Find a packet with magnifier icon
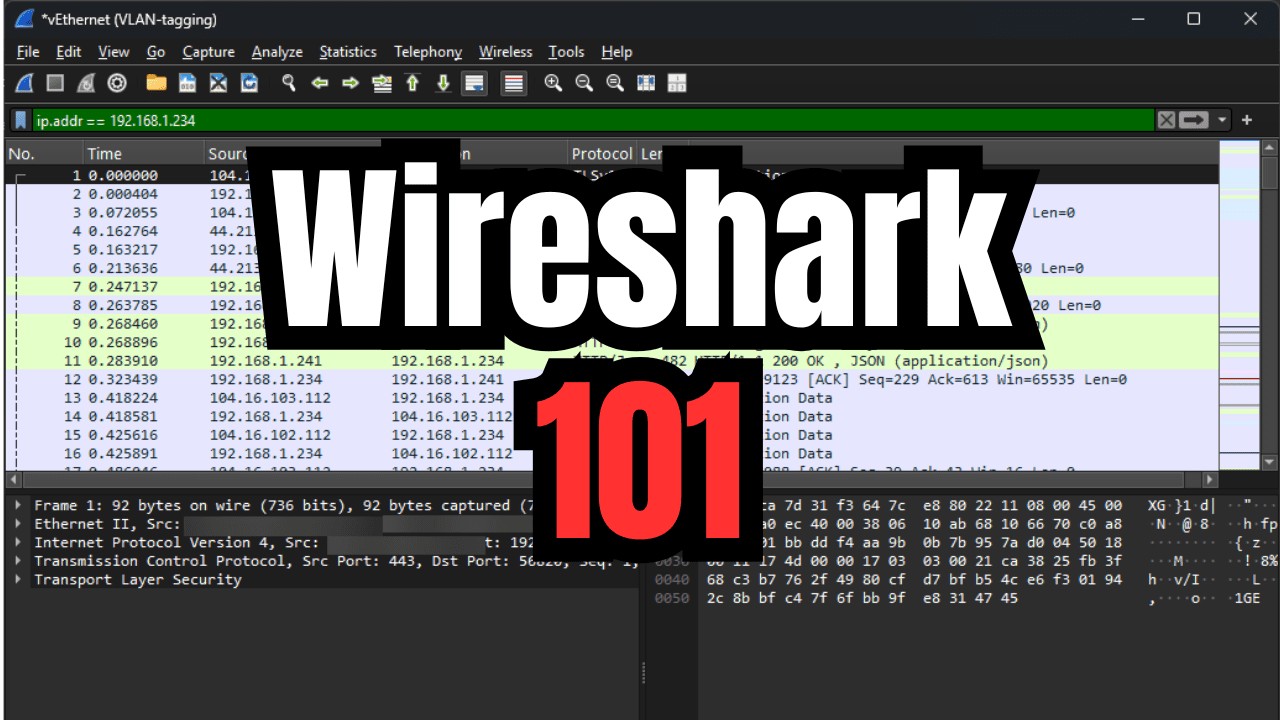Viewport: 1280px width, 720px height. pyautogui.click(x=288, y=83)
